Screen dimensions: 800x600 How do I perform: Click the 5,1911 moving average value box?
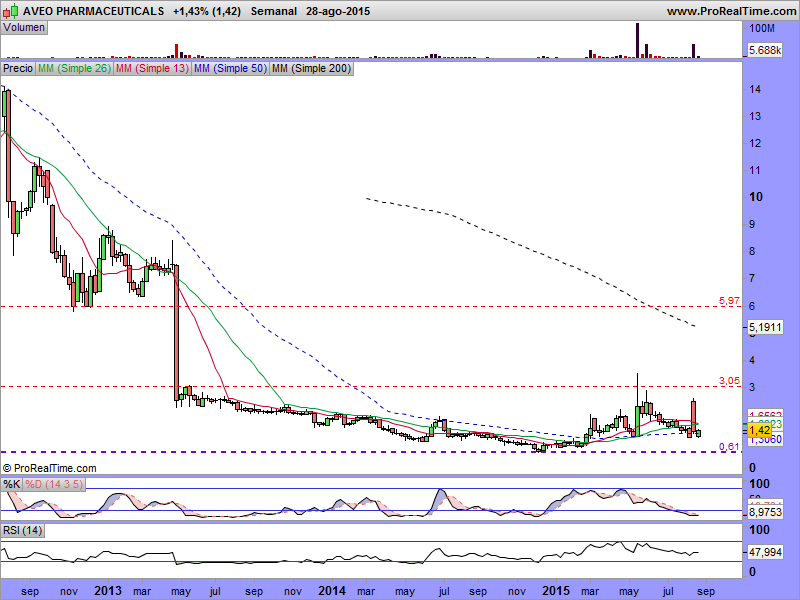(x=765, y=327)
